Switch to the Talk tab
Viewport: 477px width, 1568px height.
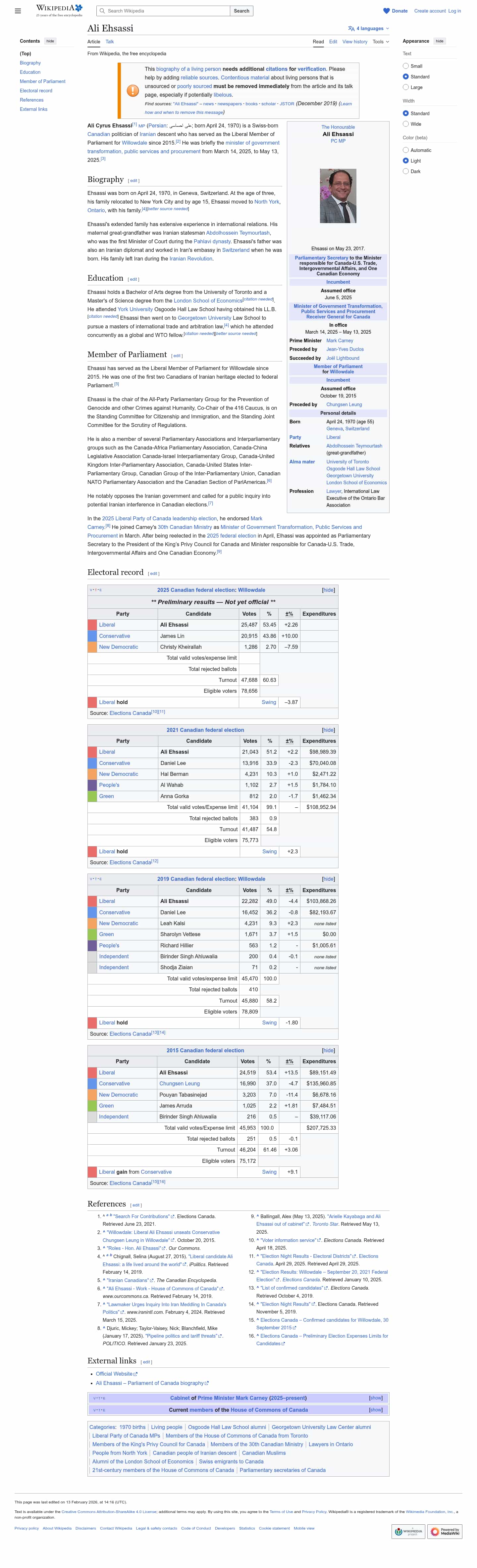tap(110, 42)
